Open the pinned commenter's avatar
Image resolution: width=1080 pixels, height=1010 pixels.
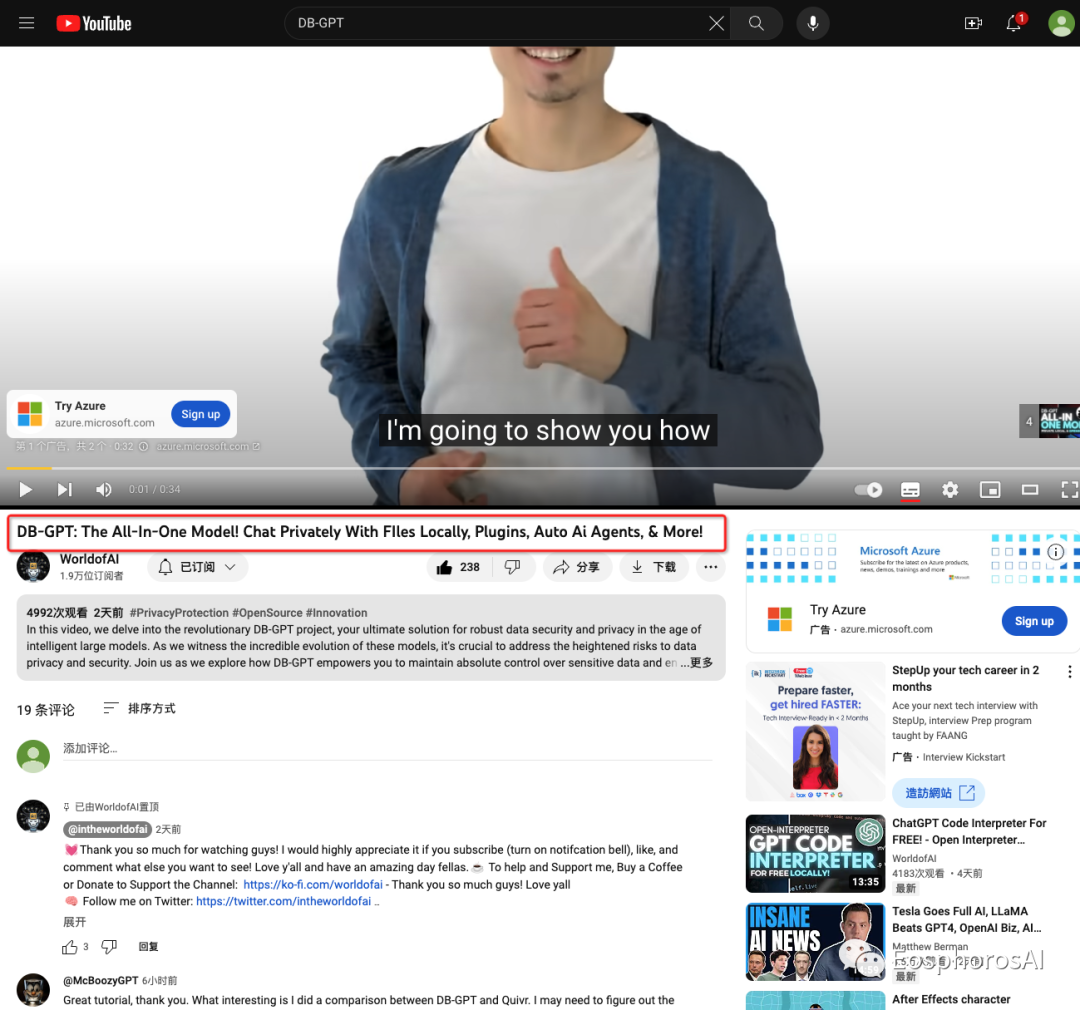point(33,816)
